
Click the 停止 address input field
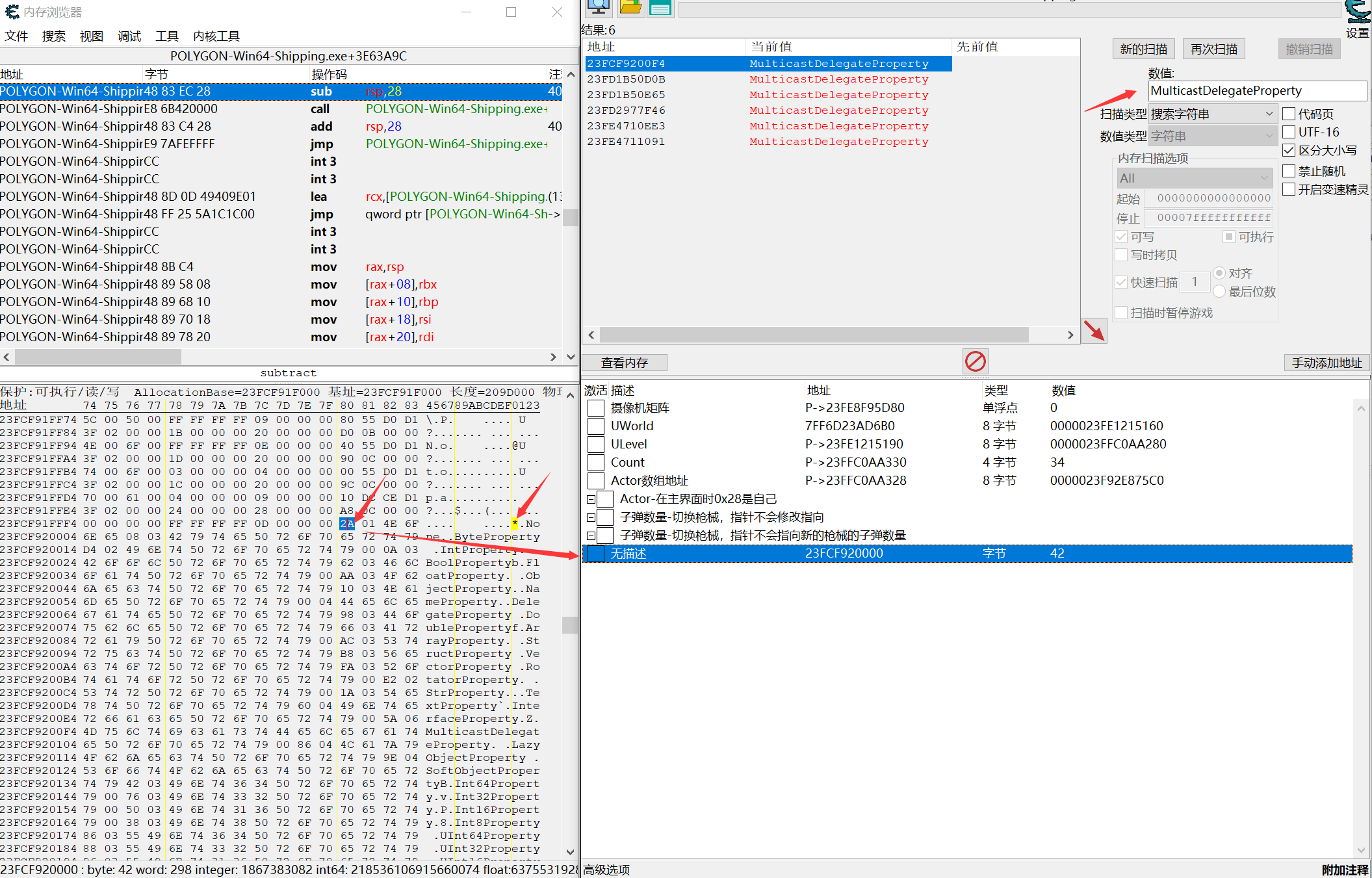pyautogui.click(x=1208, y=218)
